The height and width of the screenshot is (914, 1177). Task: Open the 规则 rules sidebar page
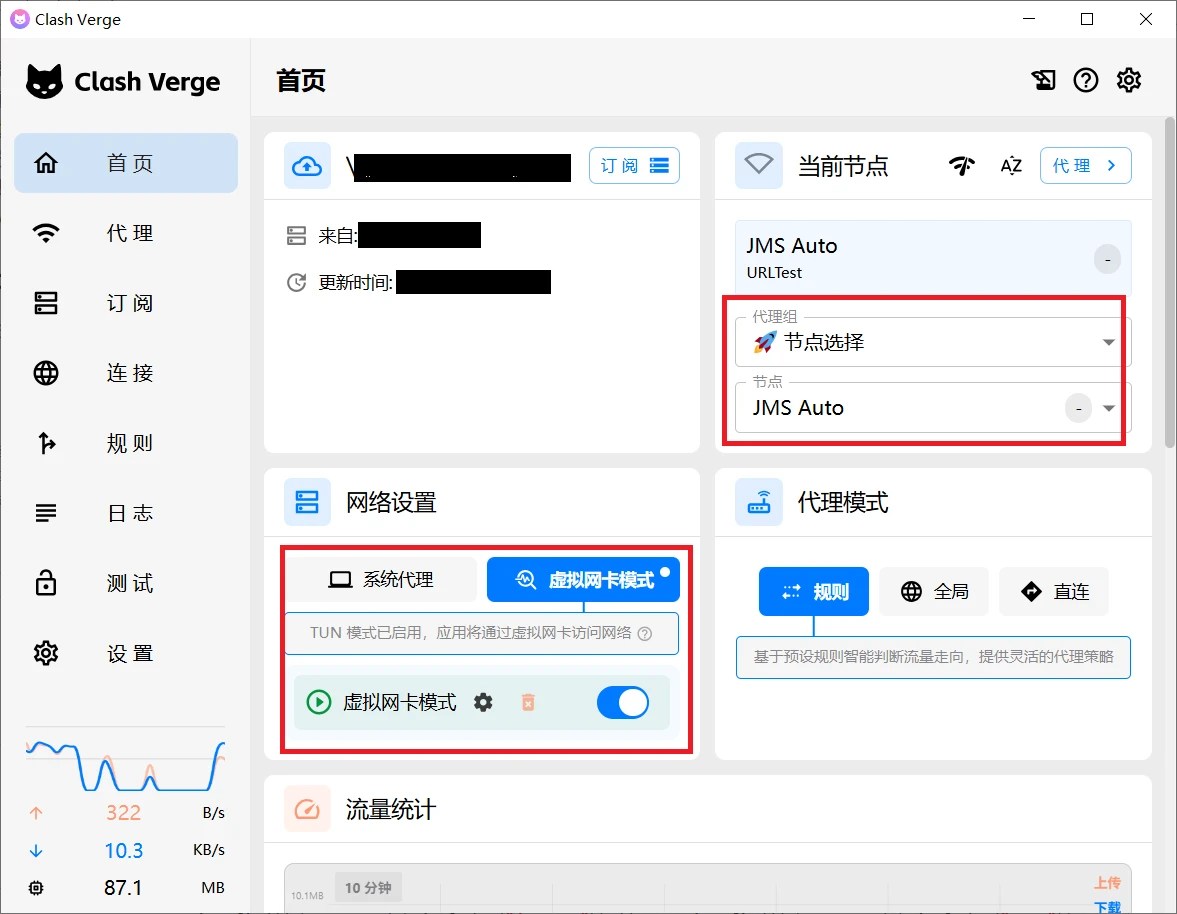126,443
